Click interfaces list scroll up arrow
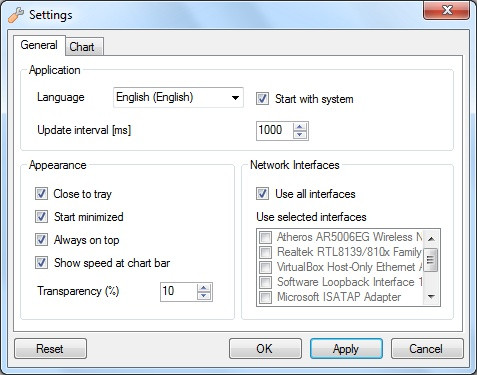This screenshot has height=375, width=477. tap(431, 239)
